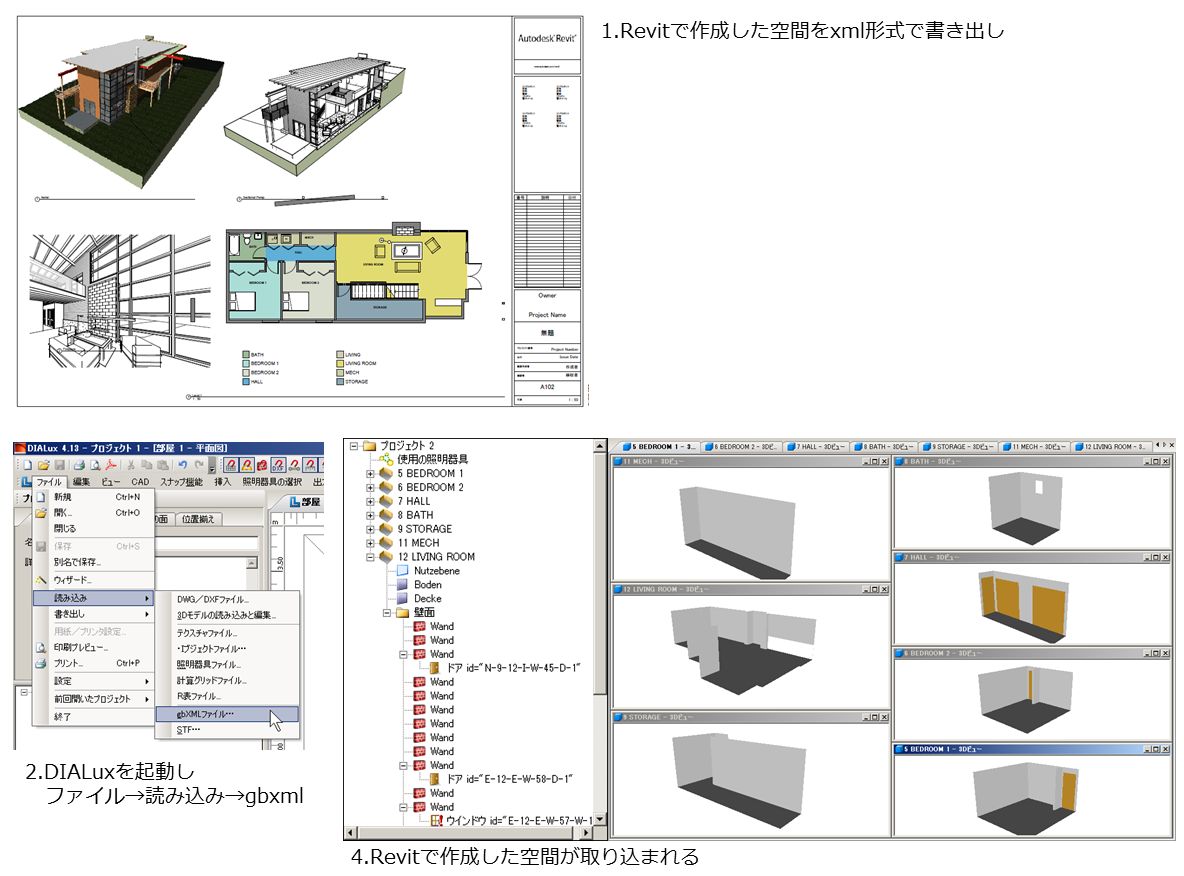Choose 読み込み in the File menu
Image resolution: width=1184 pixels, height=876 pixels.
[93, 598]
